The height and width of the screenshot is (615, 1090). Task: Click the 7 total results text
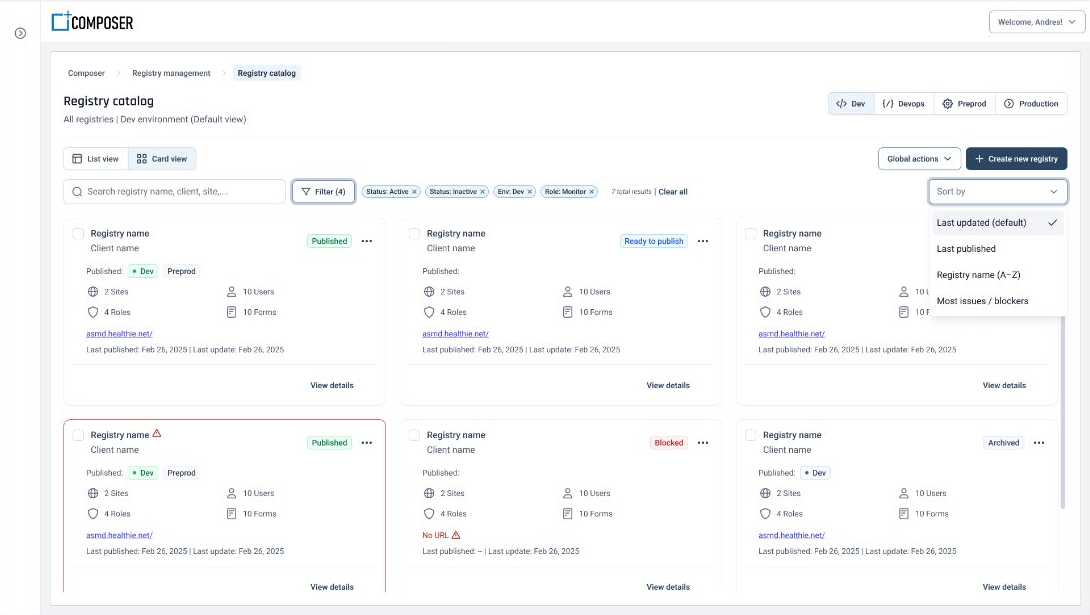(631, 192)
